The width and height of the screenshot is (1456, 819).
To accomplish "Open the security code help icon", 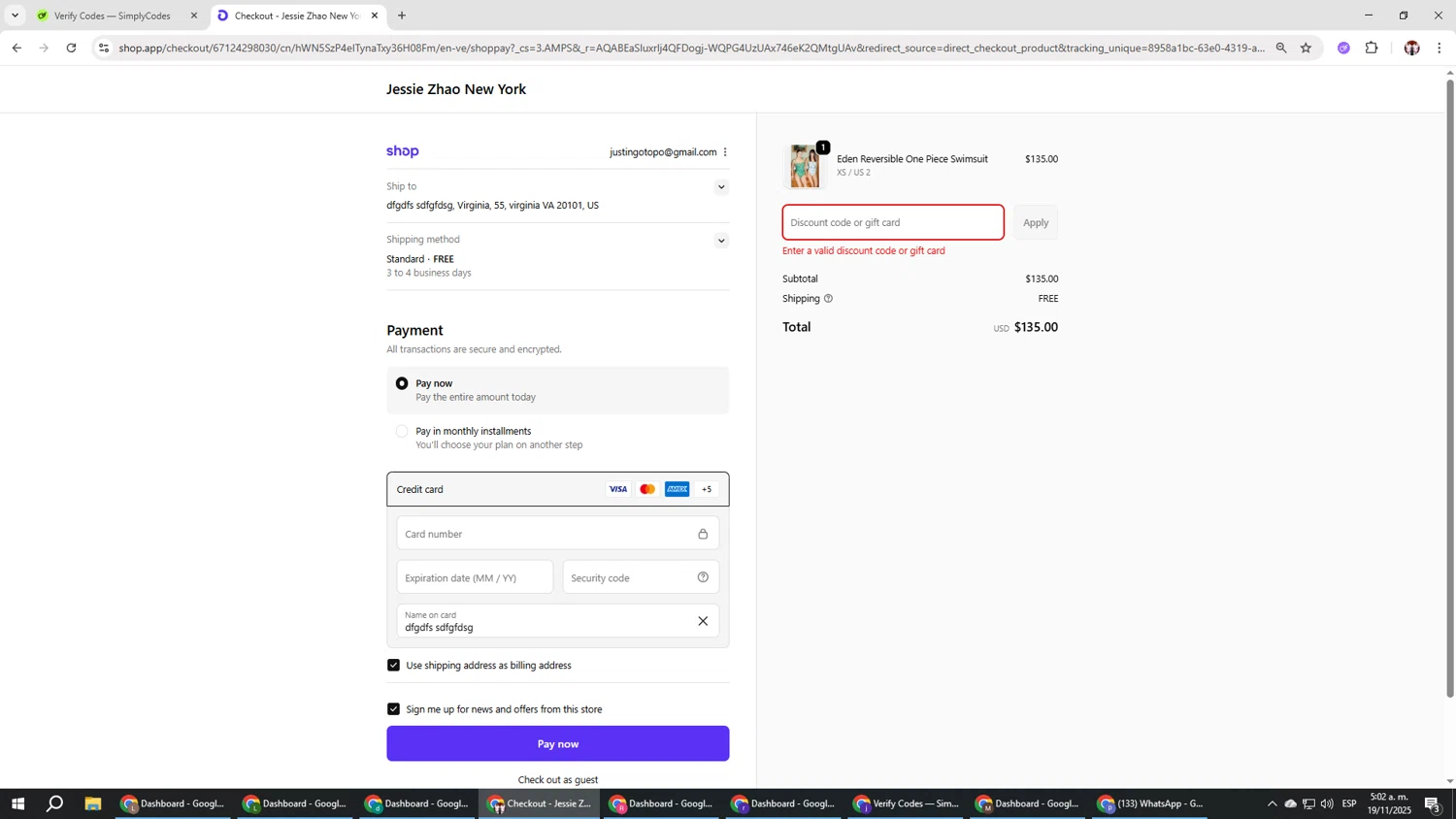I will 703,577.
